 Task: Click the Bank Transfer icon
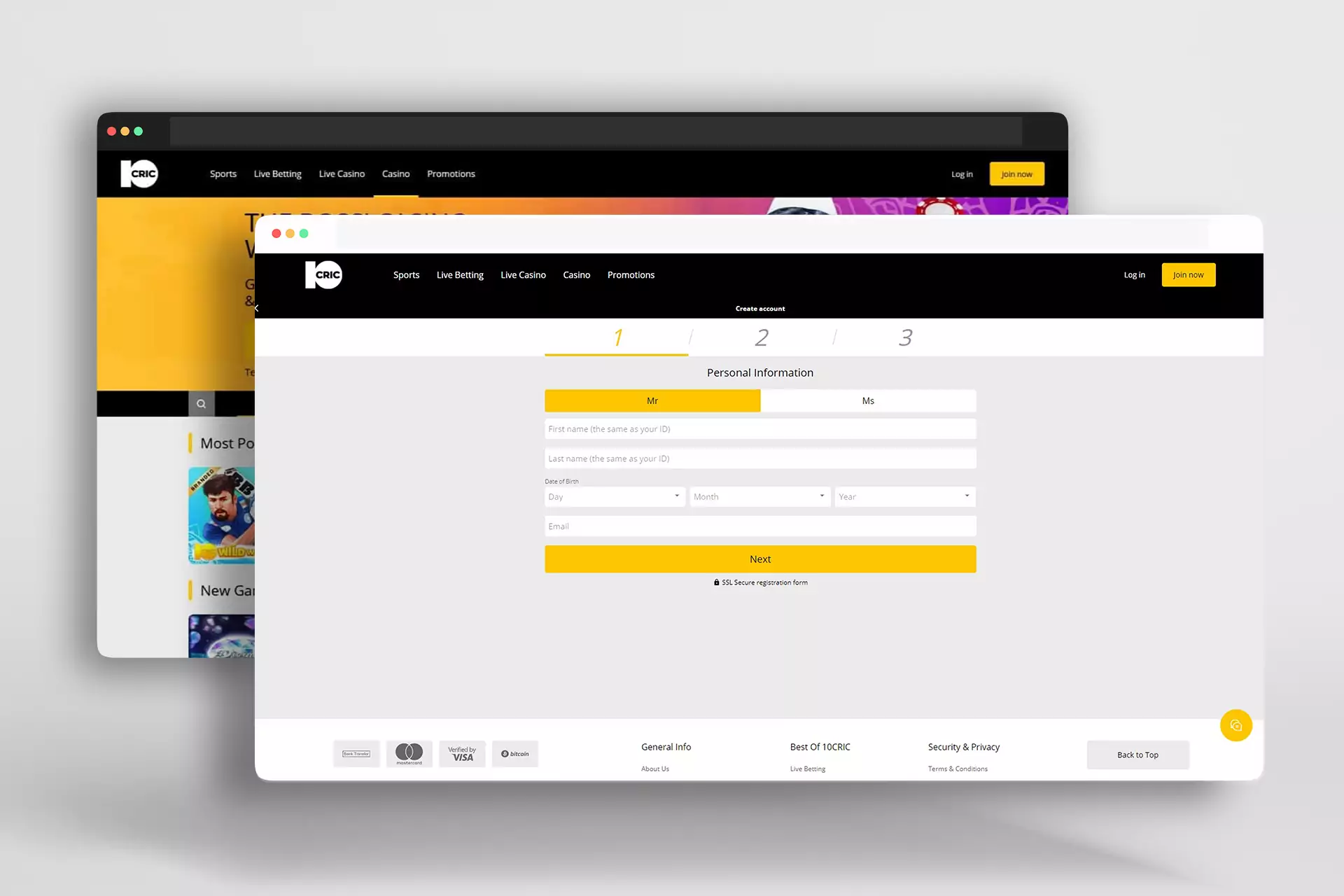(356, 753)
